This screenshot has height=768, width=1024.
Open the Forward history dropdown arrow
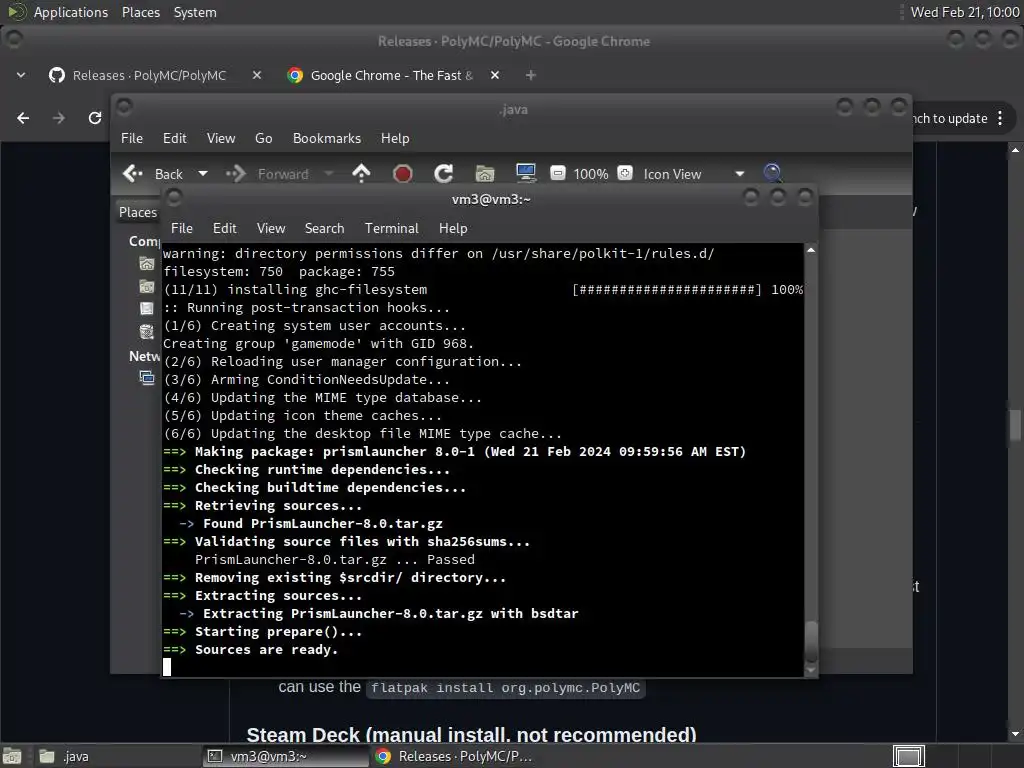[329, 174]
